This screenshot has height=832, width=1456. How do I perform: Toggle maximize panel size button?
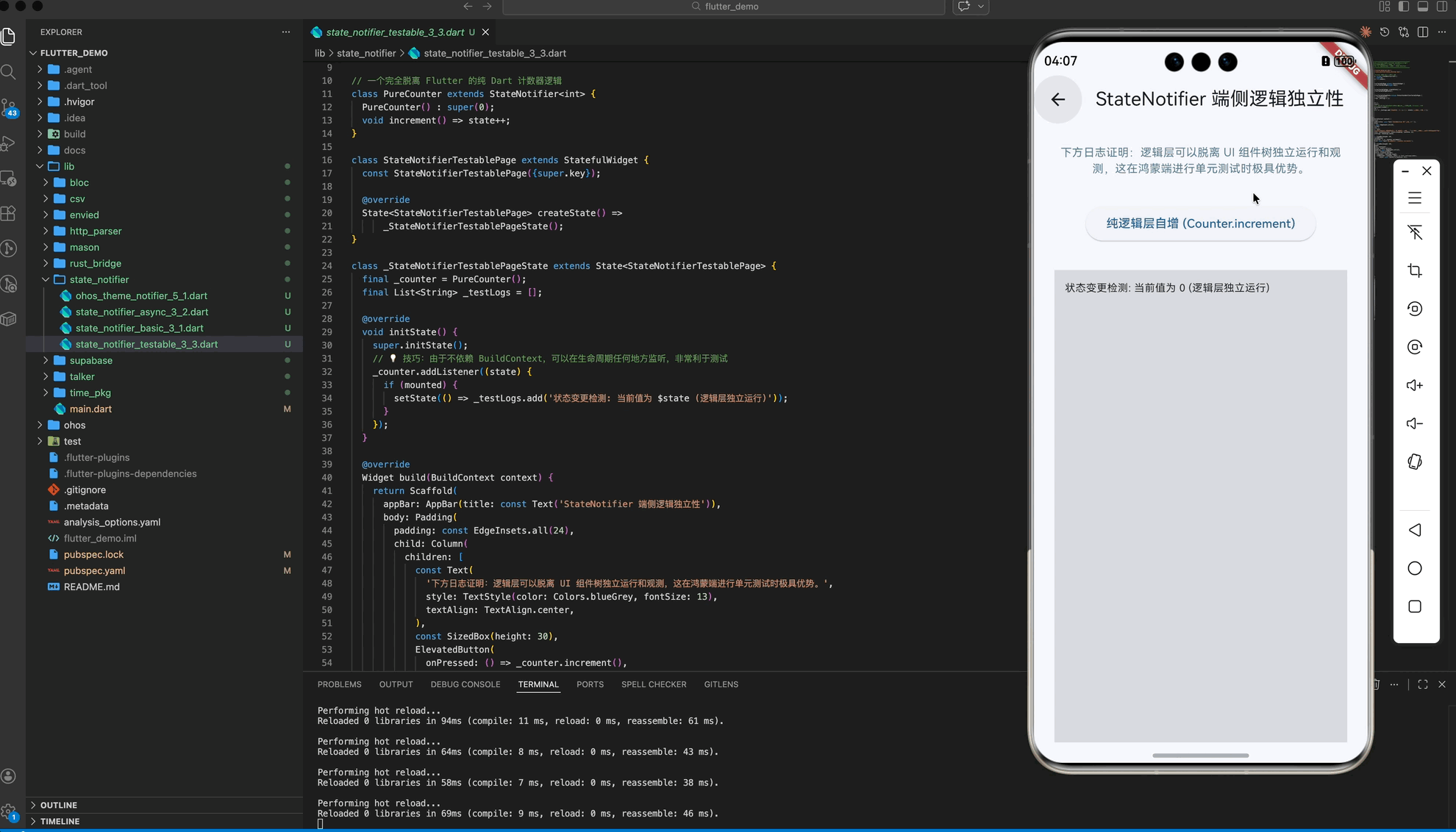1422,684
